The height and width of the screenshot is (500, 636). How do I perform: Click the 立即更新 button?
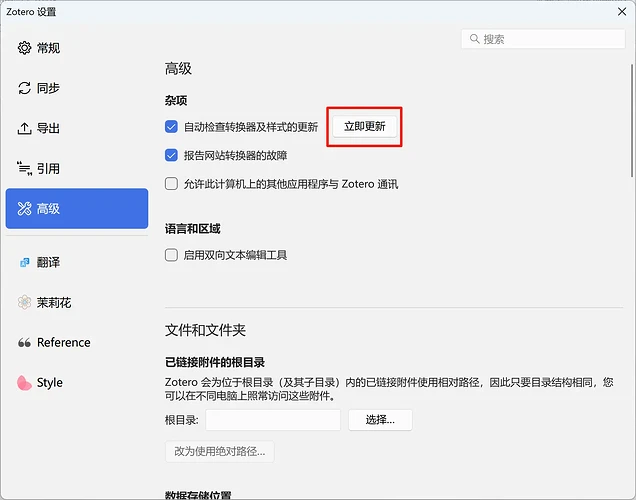[x=365, y=127]
